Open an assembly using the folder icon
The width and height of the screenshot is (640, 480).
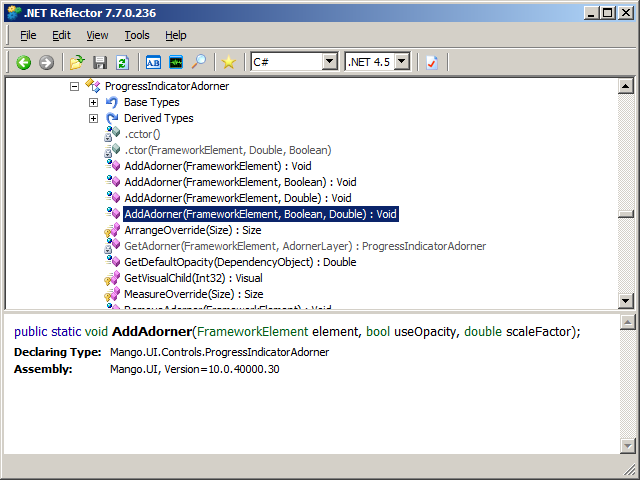[x=77, y=62]
